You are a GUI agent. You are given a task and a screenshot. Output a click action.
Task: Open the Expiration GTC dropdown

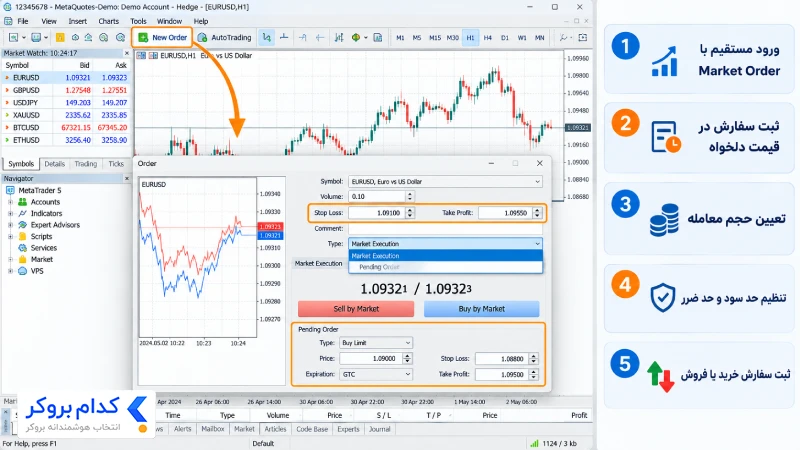coord(376,374)
